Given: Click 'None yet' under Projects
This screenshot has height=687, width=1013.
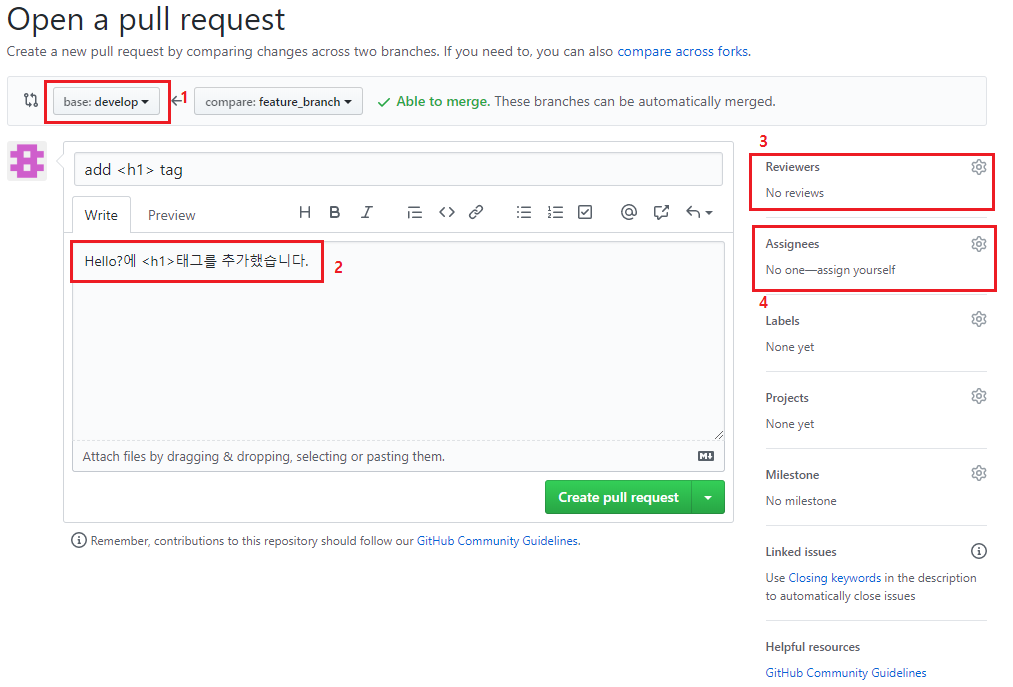Looking at the screenshot, I should tap(789, 424).
